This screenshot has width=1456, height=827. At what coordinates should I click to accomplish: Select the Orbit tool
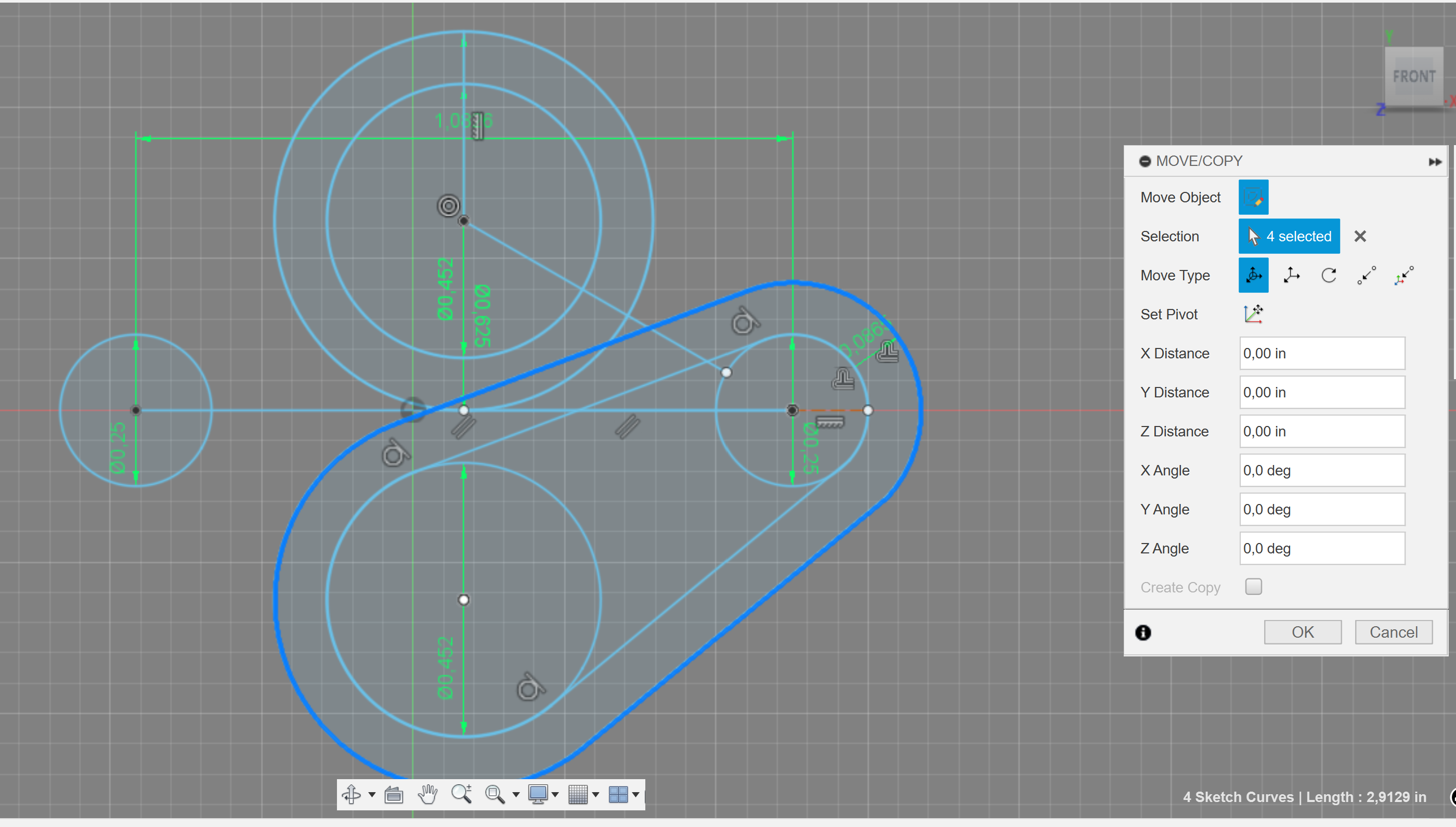[353, 795]
